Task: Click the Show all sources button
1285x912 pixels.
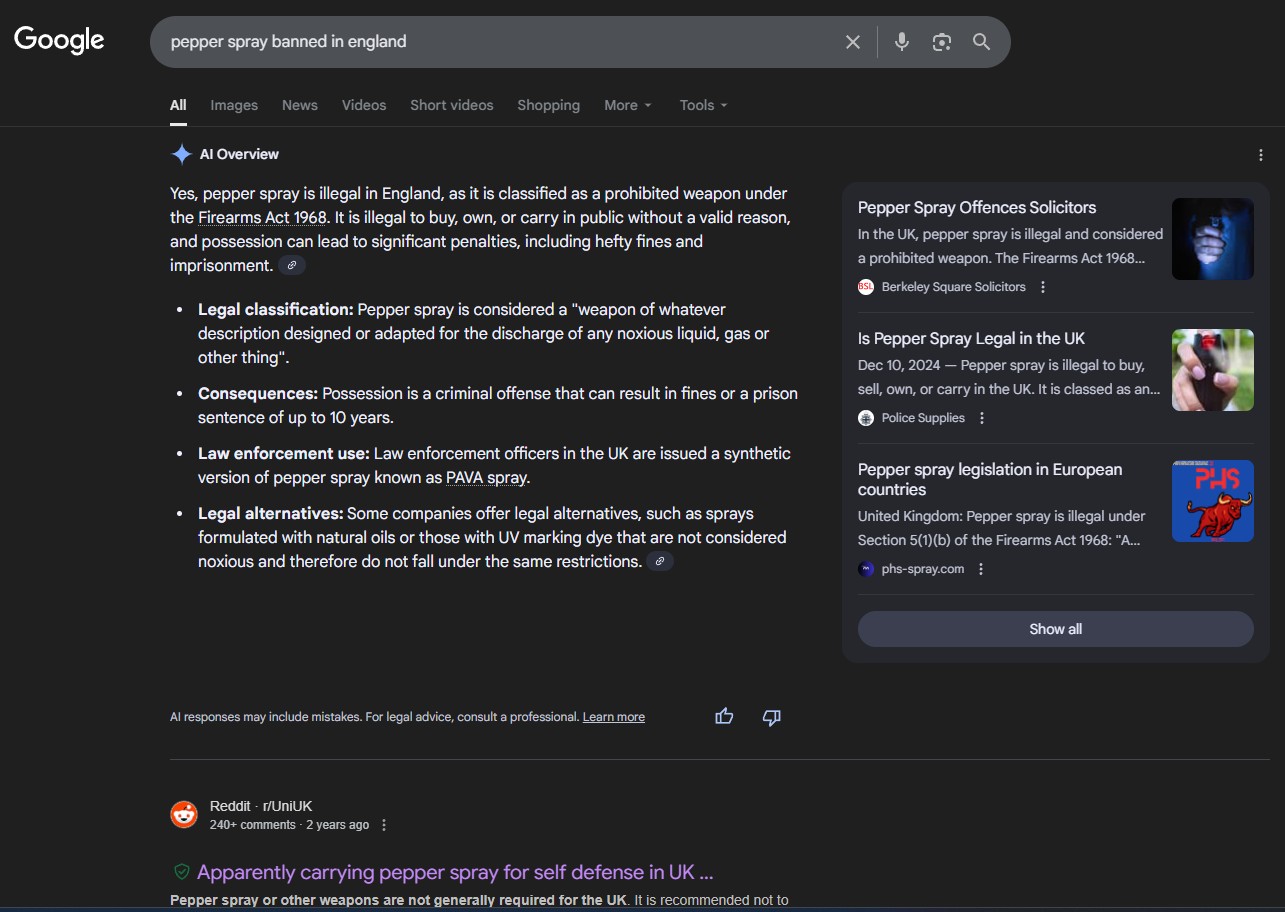Action: tap(1056, 629)
